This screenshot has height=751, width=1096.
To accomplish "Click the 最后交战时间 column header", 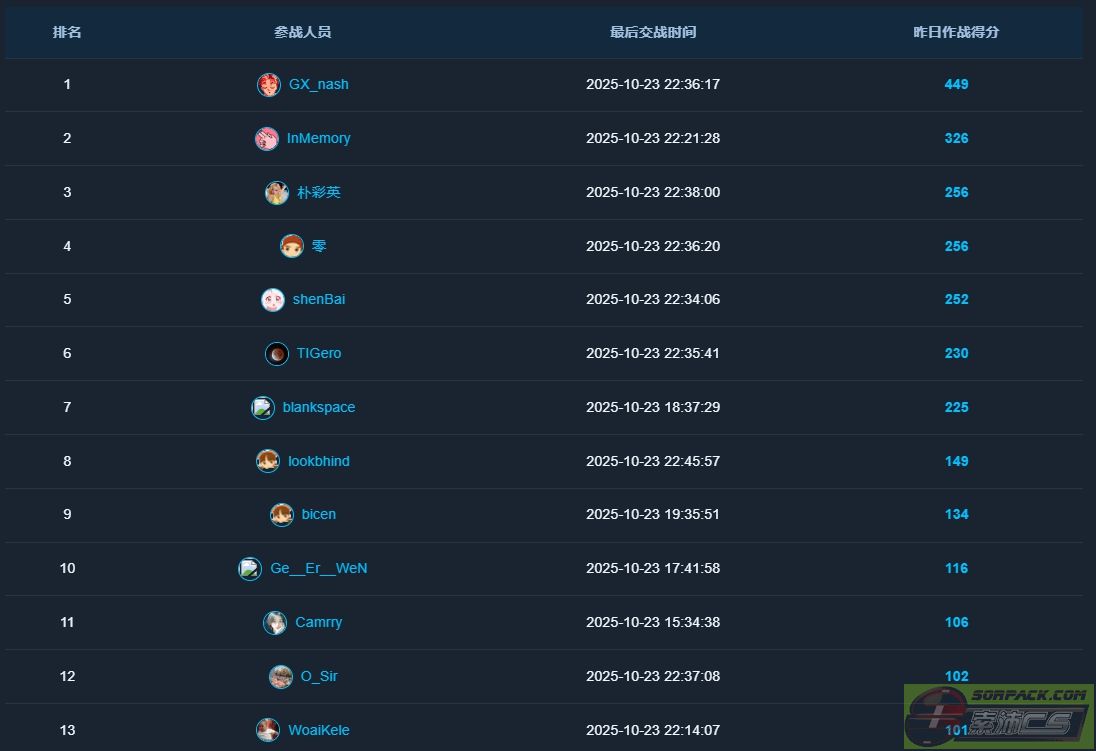I will pyautogui.click(x=653, y=32).
